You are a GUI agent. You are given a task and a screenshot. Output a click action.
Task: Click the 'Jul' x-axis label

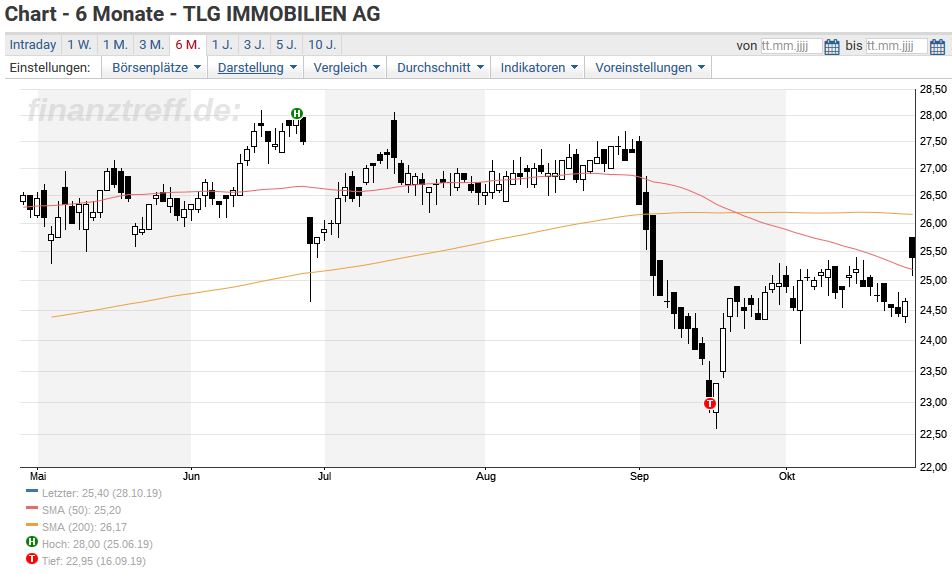[324, 476]
